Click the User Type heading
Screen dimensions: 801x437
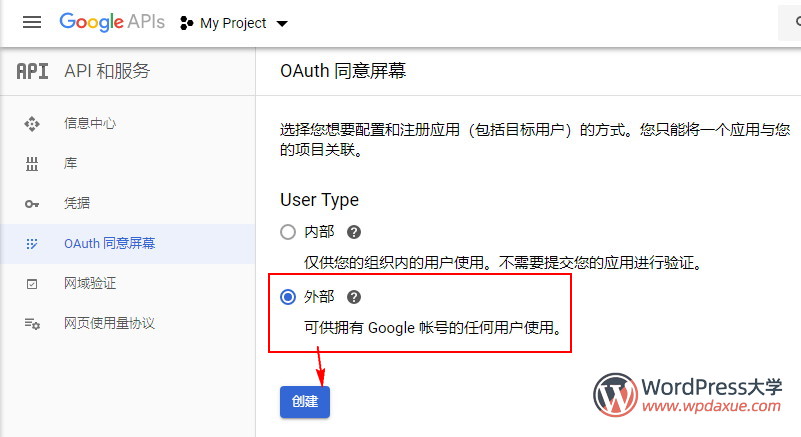point(319,200)
